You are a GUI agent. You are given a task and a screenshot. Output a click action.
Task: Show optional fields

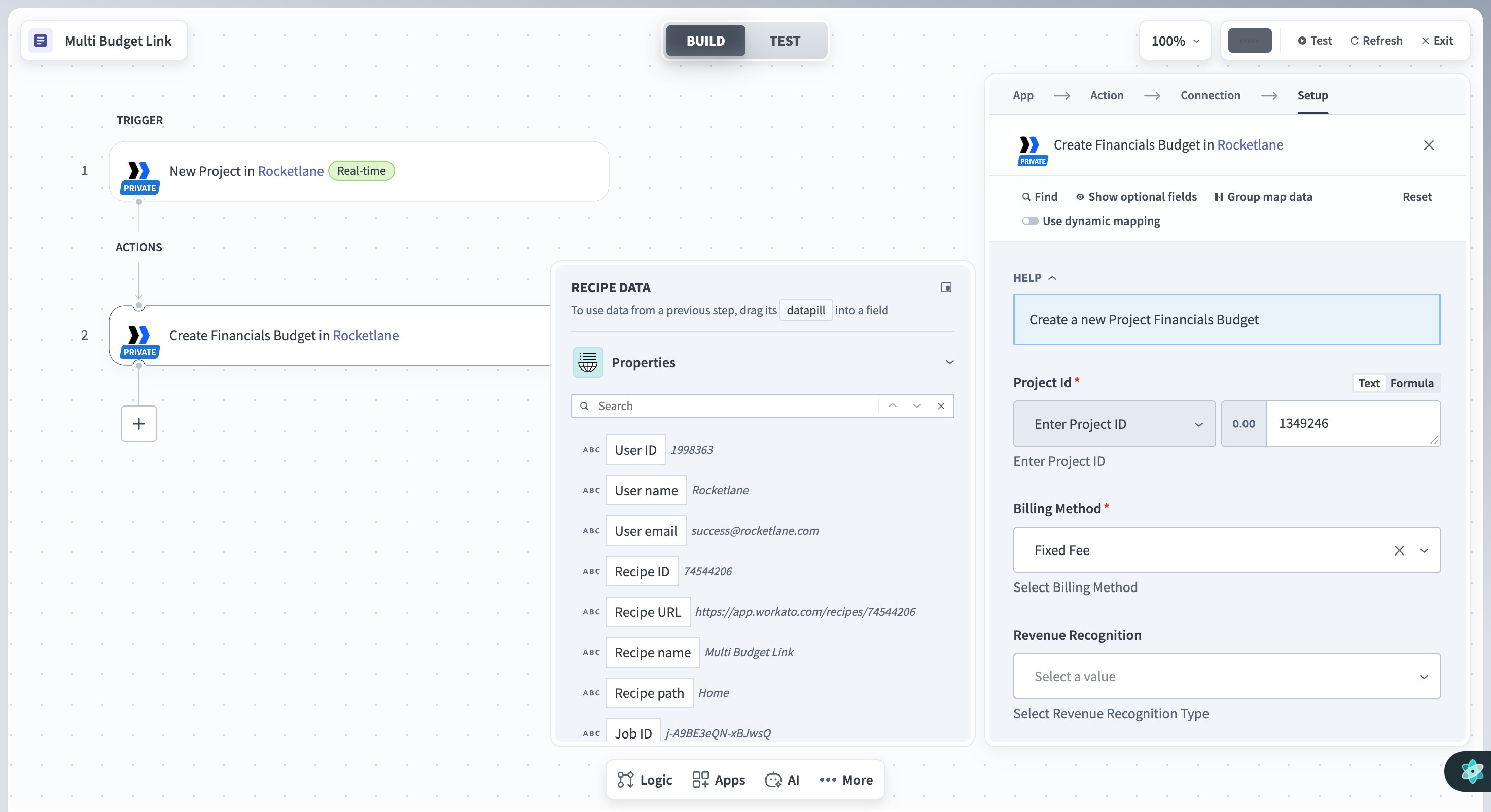click(x=1135, y=197)
